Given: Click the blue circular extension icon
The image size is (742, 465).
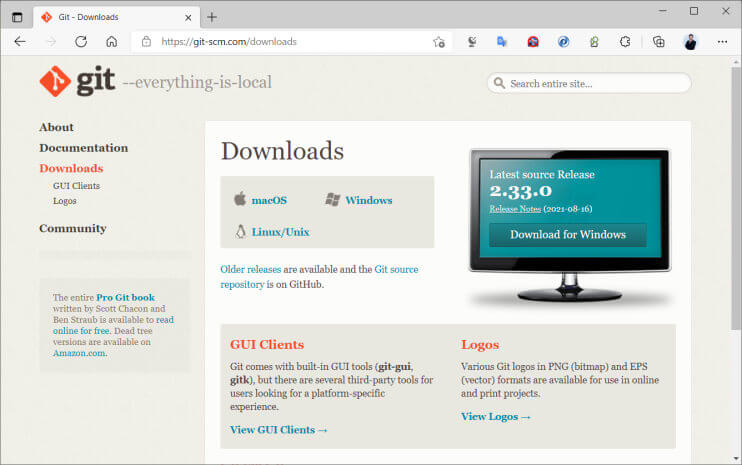Looking at the screenshot, I should tap(563, 42).
